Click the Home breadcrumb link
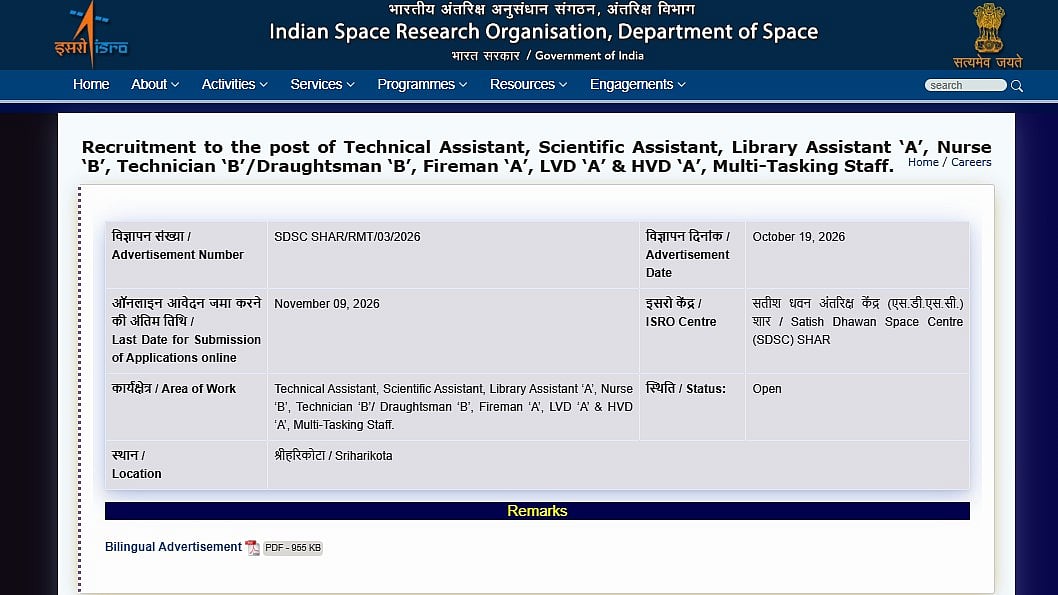The width and height of the screenshot is (1058, 595). tap(923, 162)
